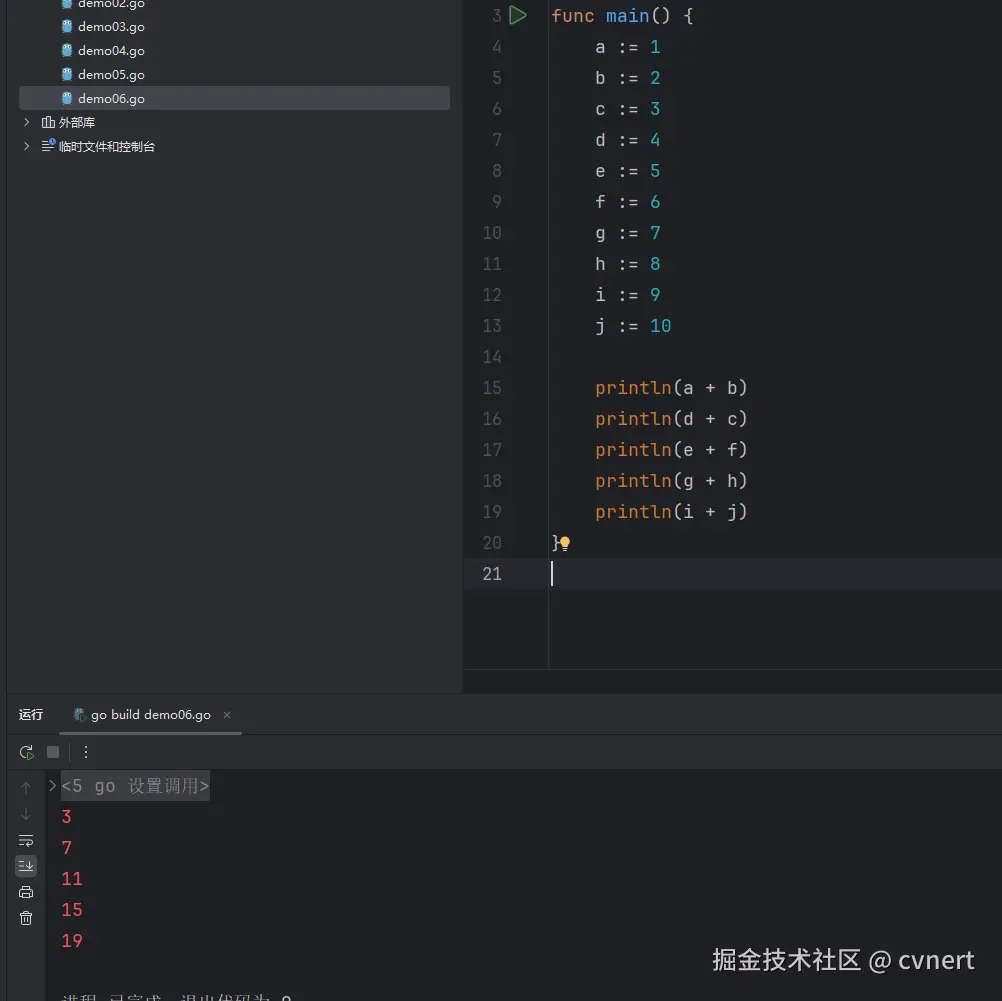Expand the 临时文件和控制台 tree node

tap(26, 146)
